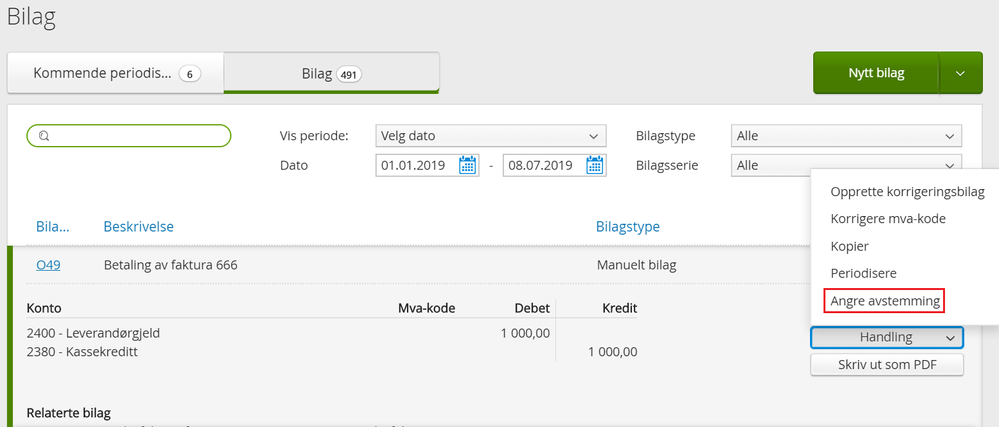Open the end date calendar picker
Screen dimensions: 999x427
click(x=595, y=166)
